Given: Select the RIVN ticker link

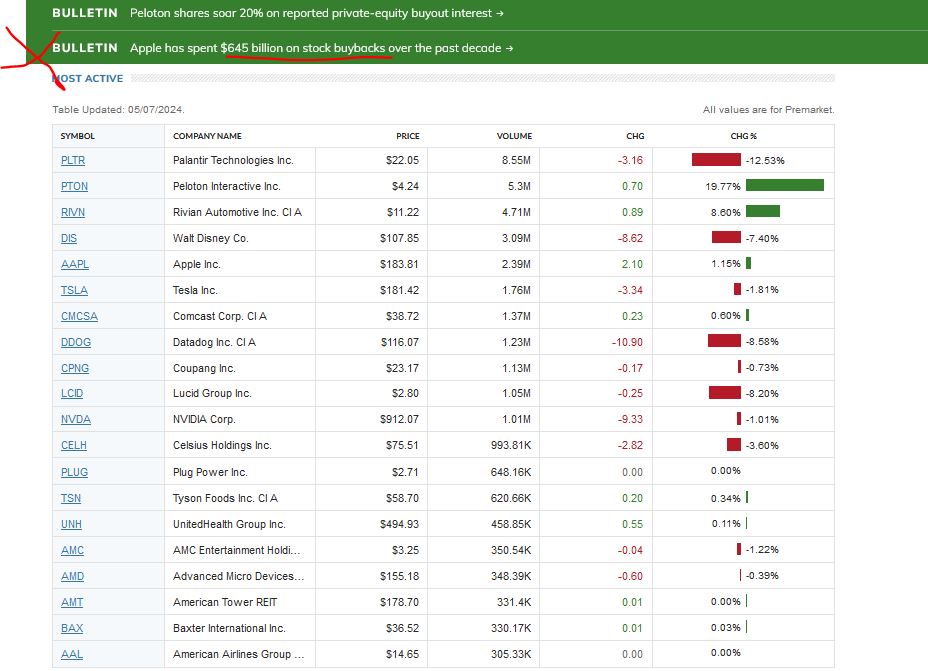Looking at the screenshot, I should (73, 212).
